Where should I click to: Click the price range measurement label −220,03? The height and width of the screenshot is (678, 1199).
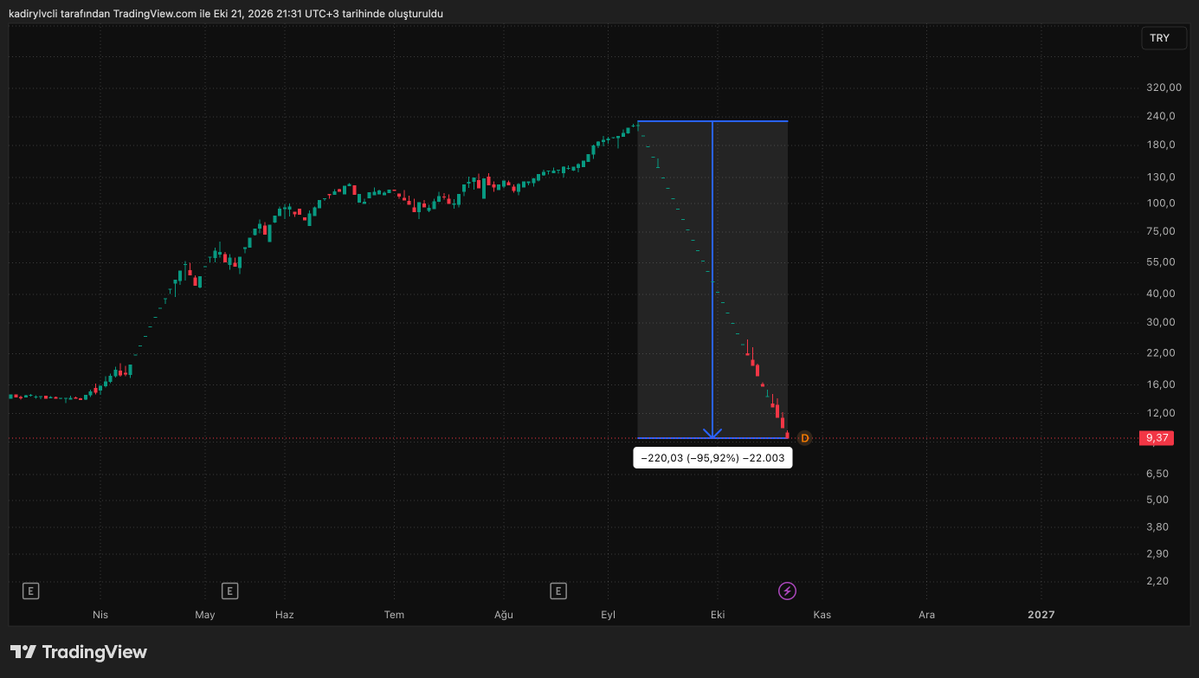click(713, 458)
